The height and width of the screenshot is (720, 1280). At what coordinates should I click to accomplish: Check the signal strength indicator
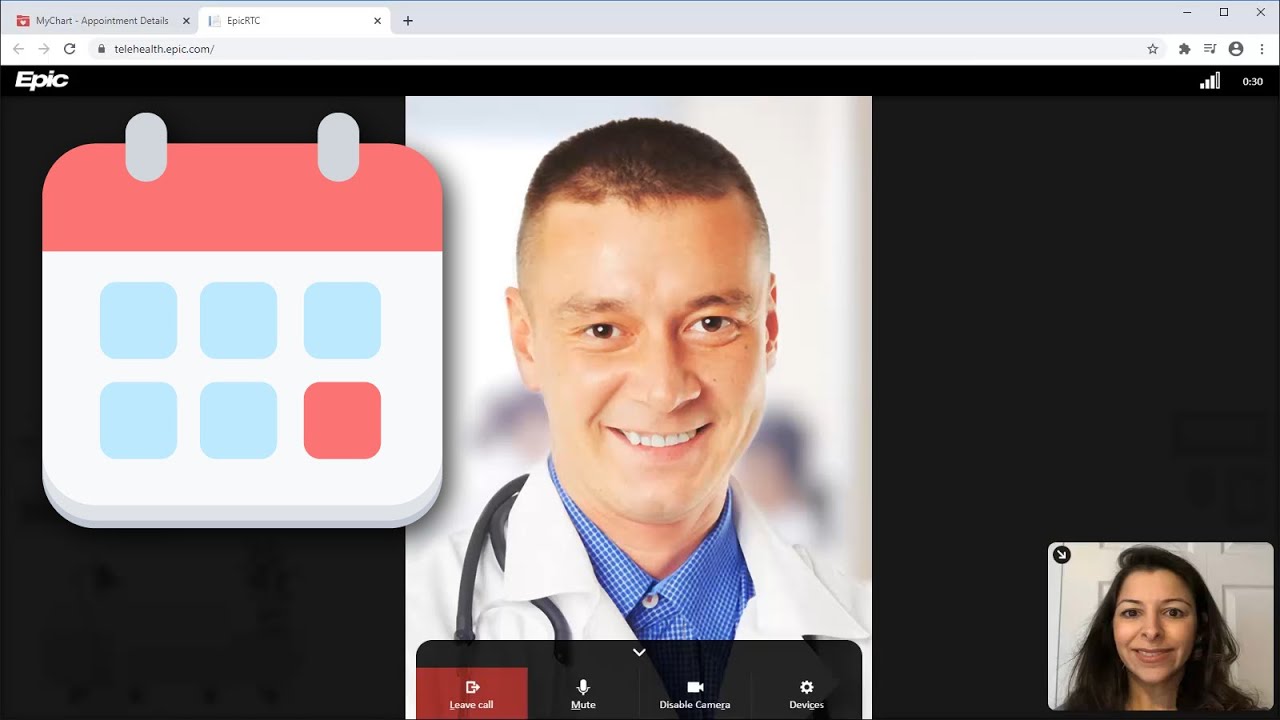pyautogui.click(x=1210, y=81)
